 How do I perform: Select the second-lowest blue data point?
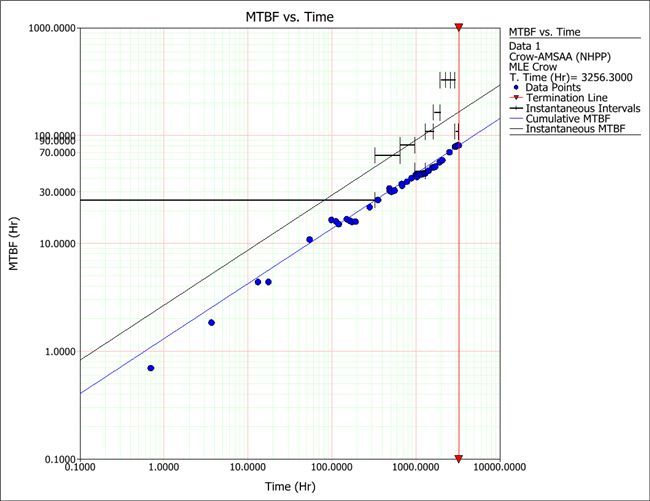(x=211, y=322)
